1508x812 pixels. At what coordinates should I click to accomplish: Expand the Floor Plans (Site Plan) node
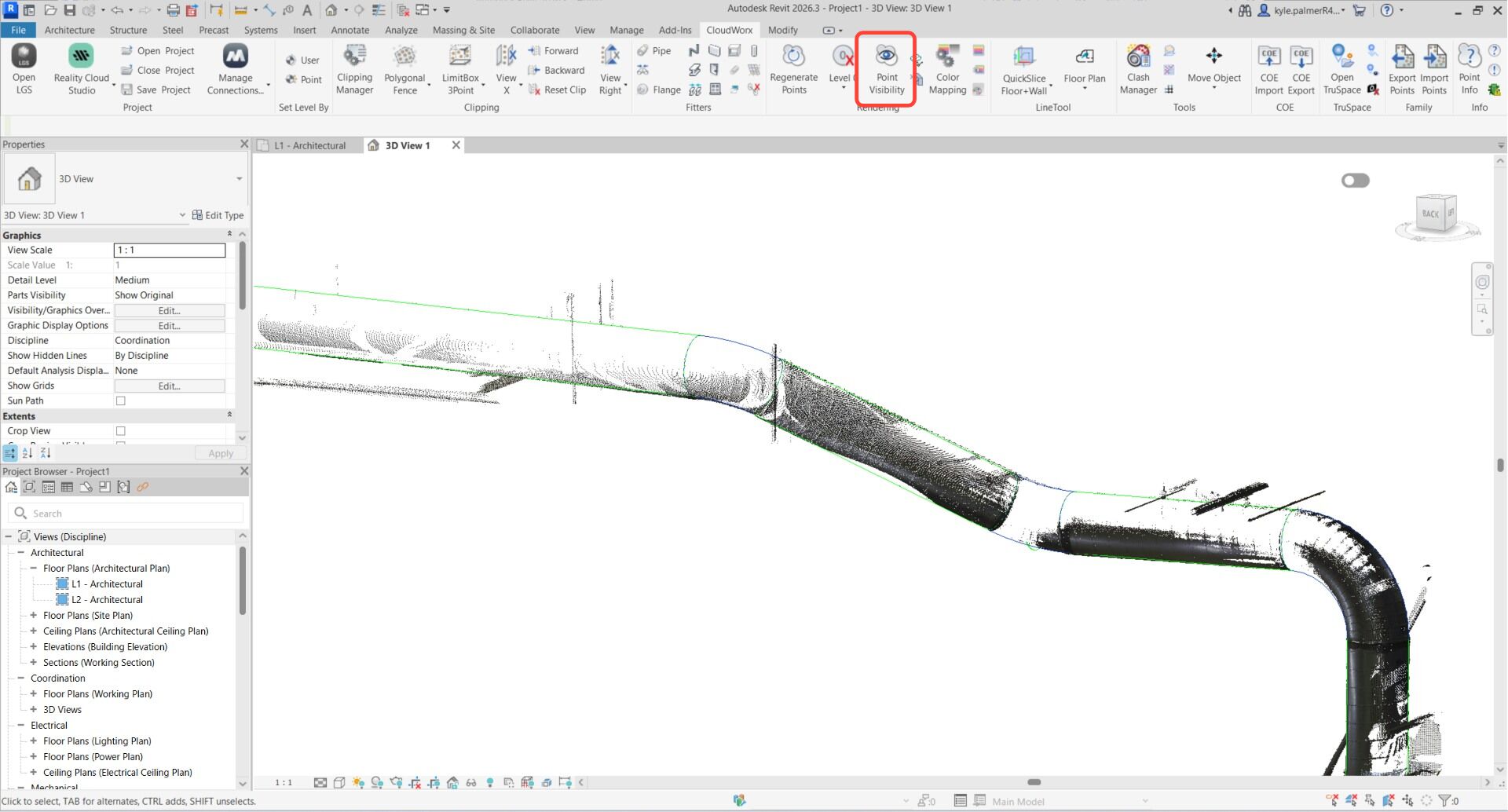tap(34, 616)
